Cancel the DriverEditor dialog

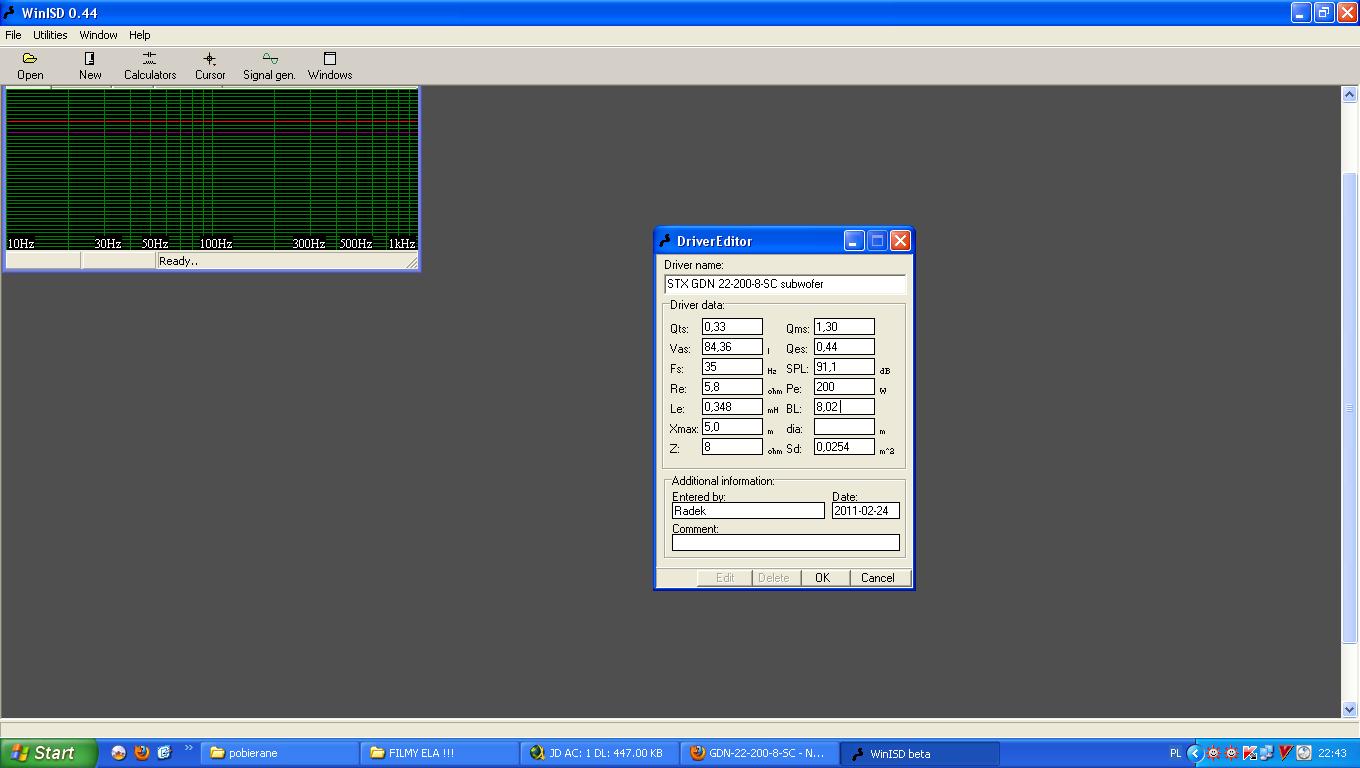pyautogui.click(x=878, y=578)
